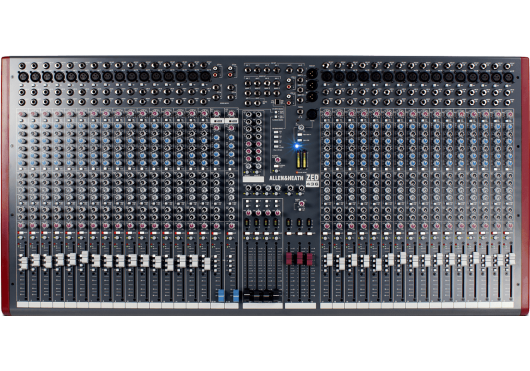Click the white label strip below the red master faders
This screenshot has width=530, height=371.
click(x=300, y=306)
